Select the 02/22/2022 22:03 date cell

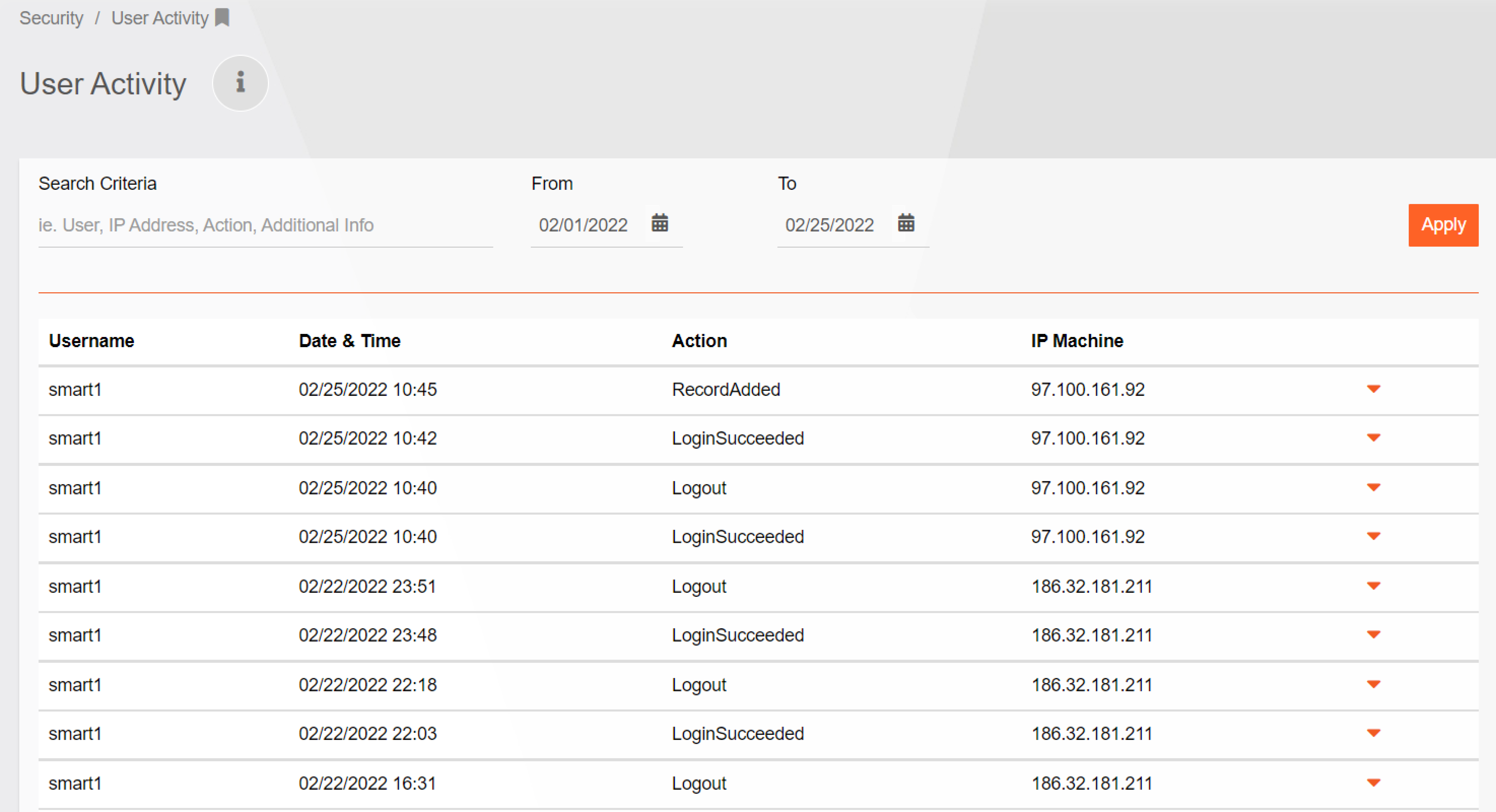[x=368, y=734]
